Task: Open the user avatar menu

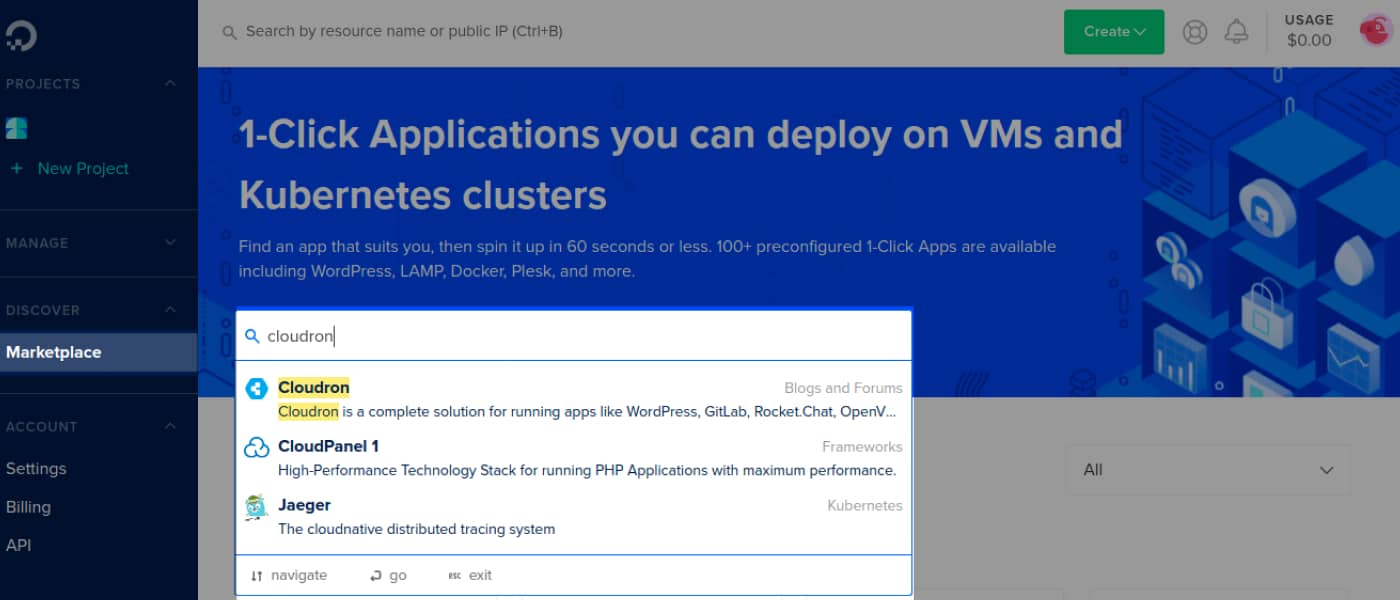Action: [1377, 30]
